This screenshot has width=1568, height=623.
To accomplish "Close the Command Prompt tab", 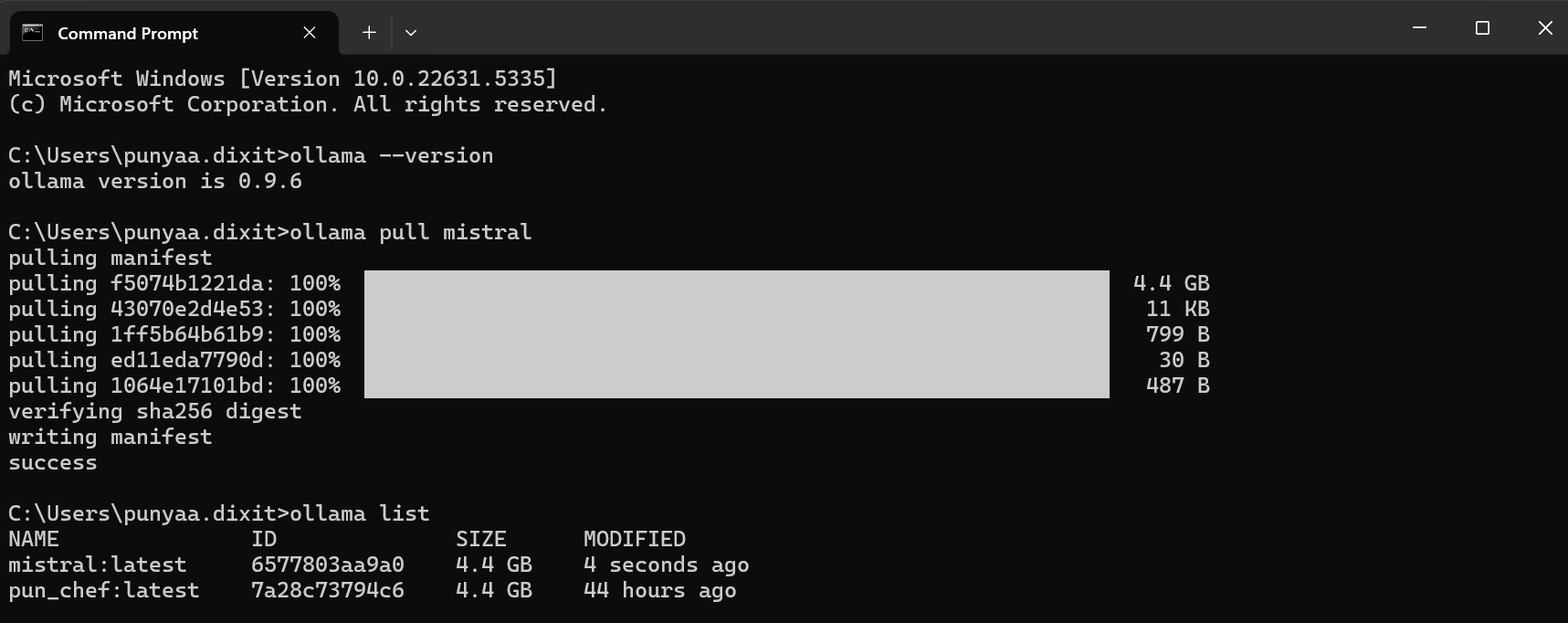I will coord(310,33).
